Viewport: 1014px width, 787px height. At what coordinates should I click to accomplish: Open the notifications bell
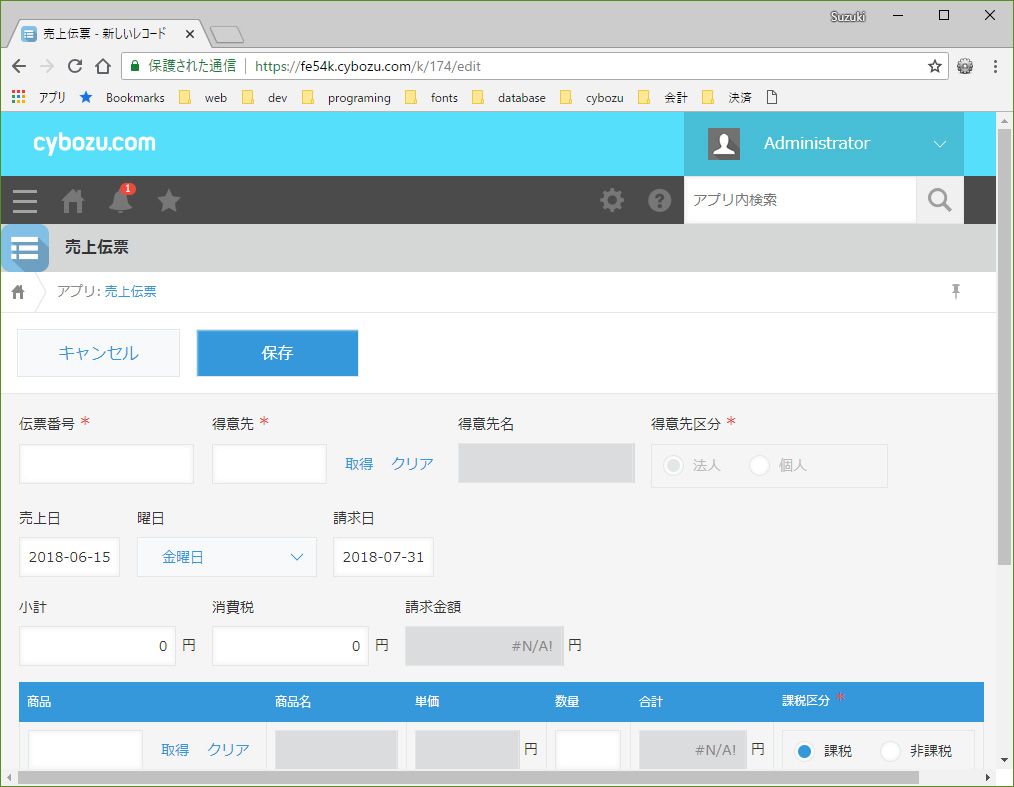pos(120,200)
